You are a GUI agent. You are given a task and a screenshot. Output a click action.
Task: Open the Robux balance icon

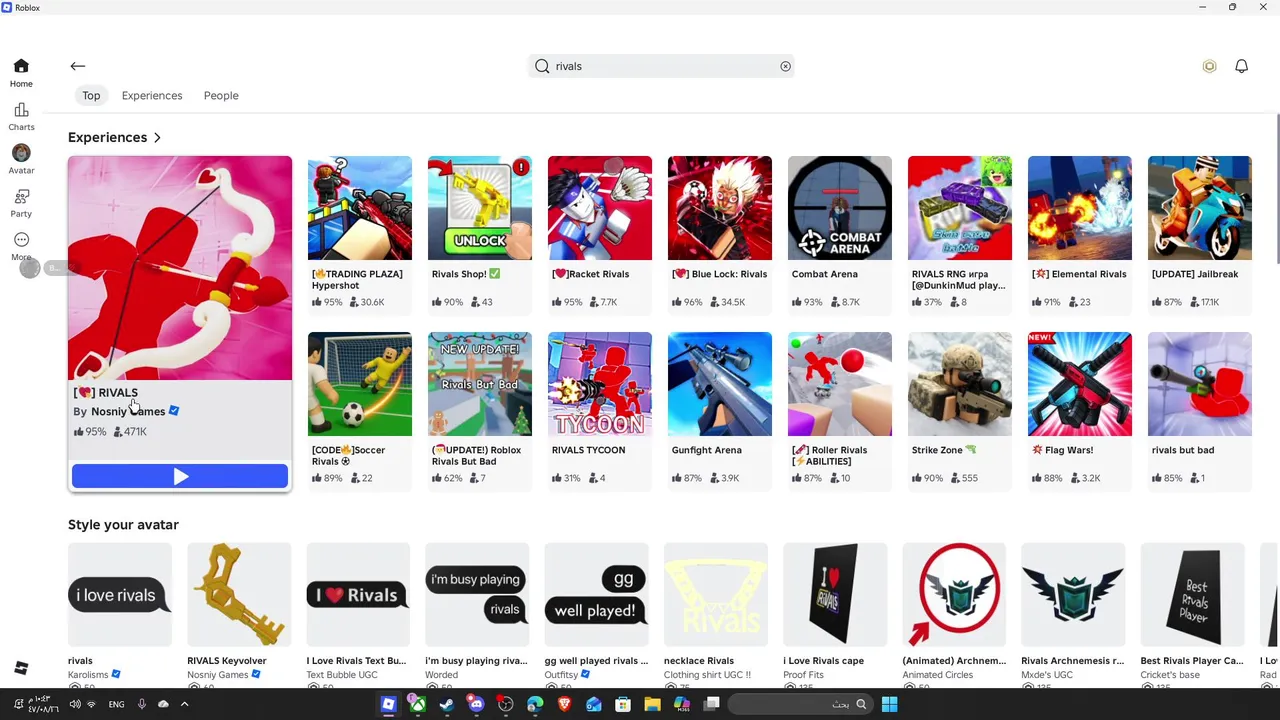click(x=1209, y=66)
